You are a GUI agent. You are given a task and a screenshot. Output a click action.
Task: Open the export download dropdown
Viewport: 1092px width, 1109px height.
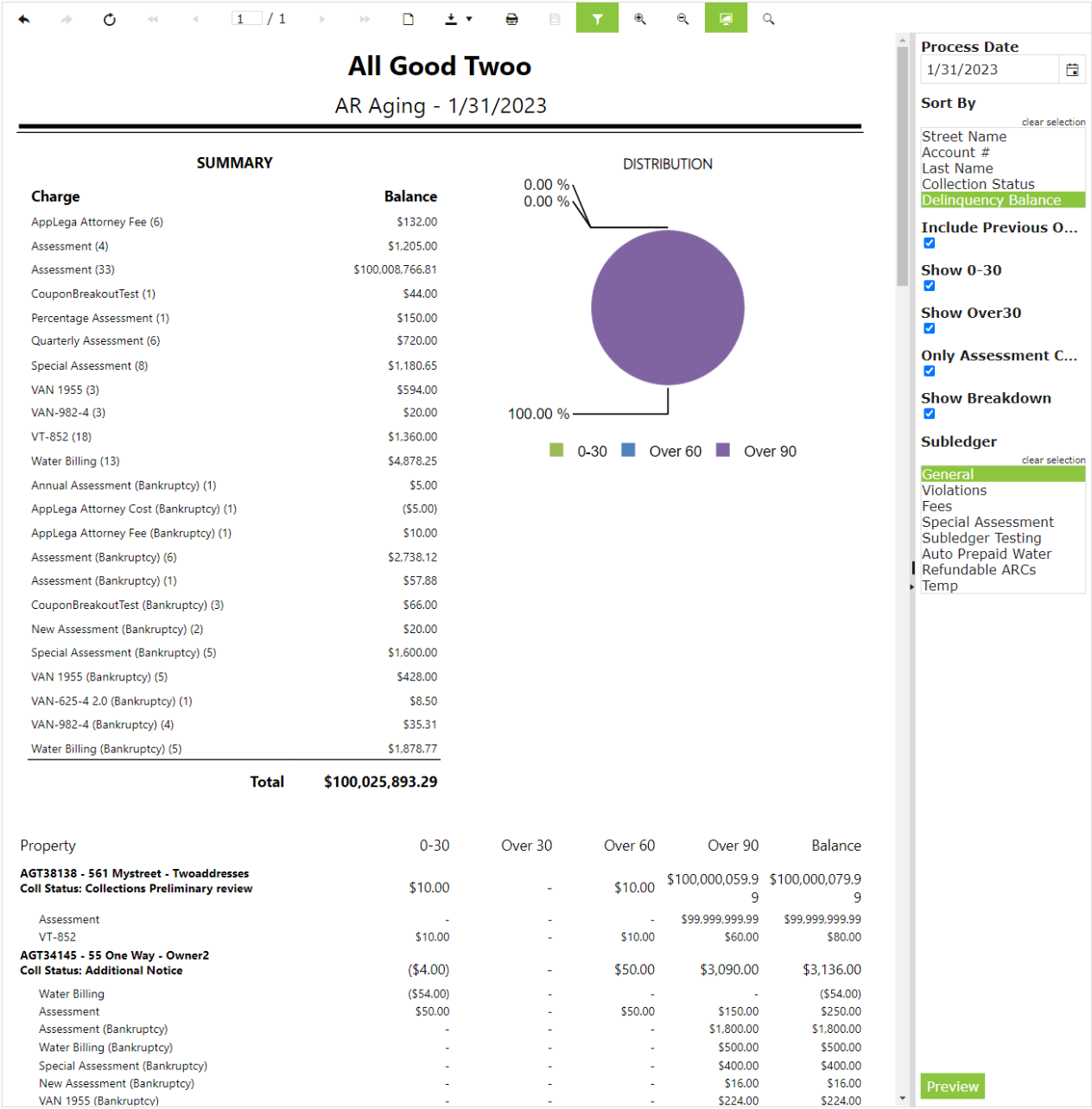coord(458,19)
